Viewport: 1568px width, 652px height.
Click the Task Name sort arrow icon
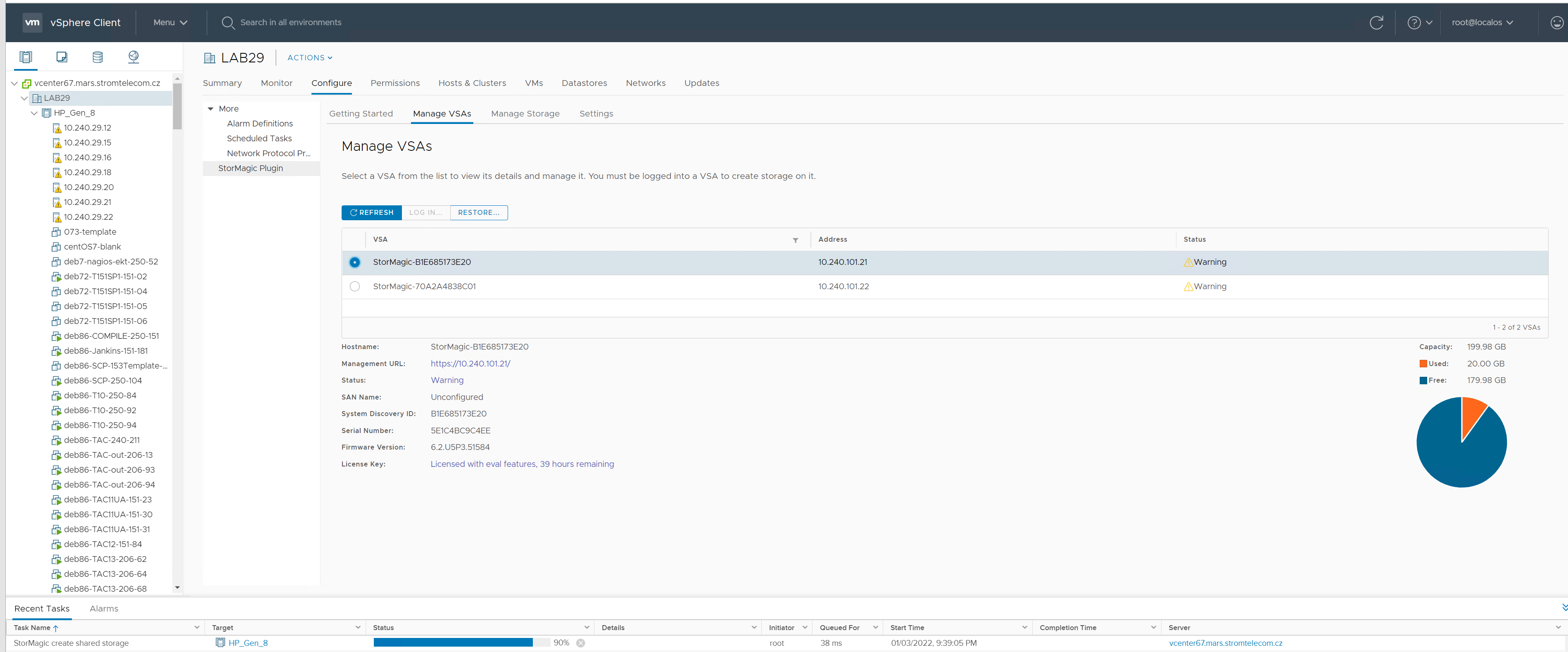tap(55, 628)
